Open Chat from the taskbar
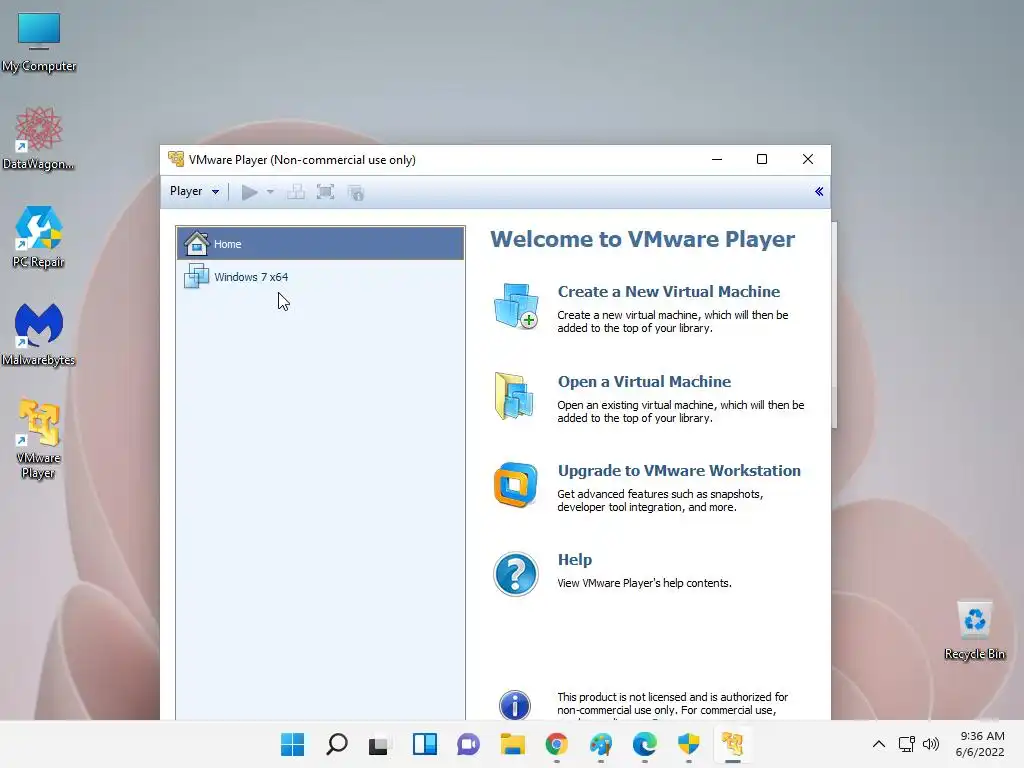The image size is (1024, 768). pyautogui.click(x=468, y=744)
